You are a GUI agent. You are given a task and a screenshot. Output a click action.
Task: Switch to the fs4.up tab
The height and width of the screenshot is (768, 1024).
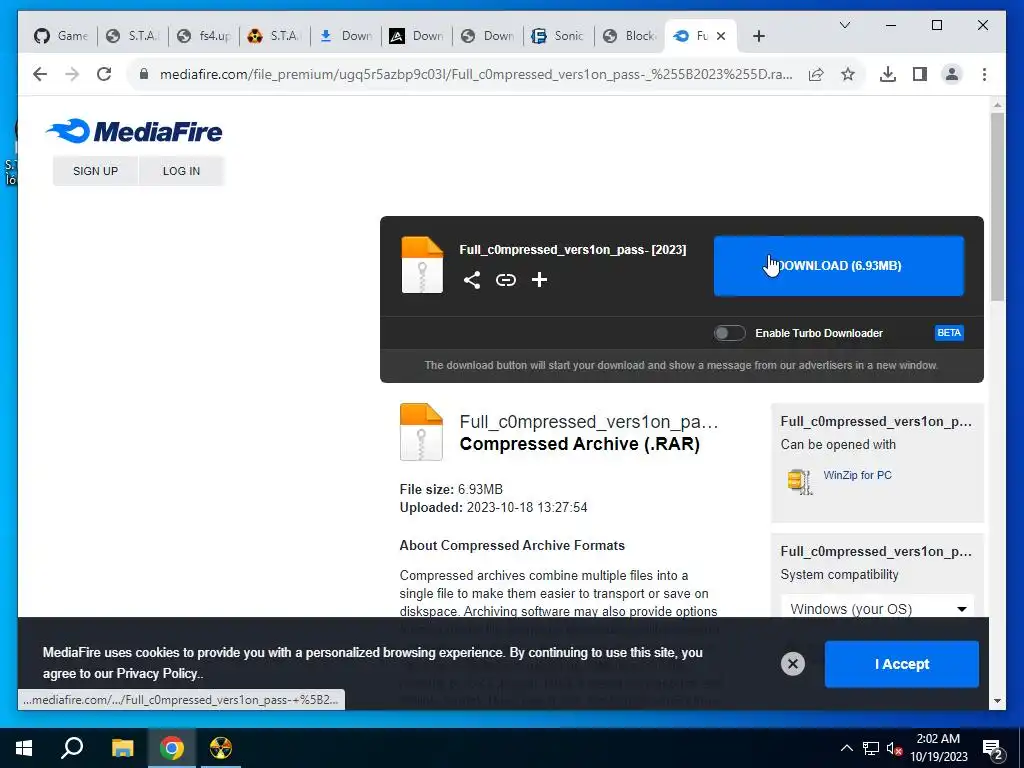204,36
